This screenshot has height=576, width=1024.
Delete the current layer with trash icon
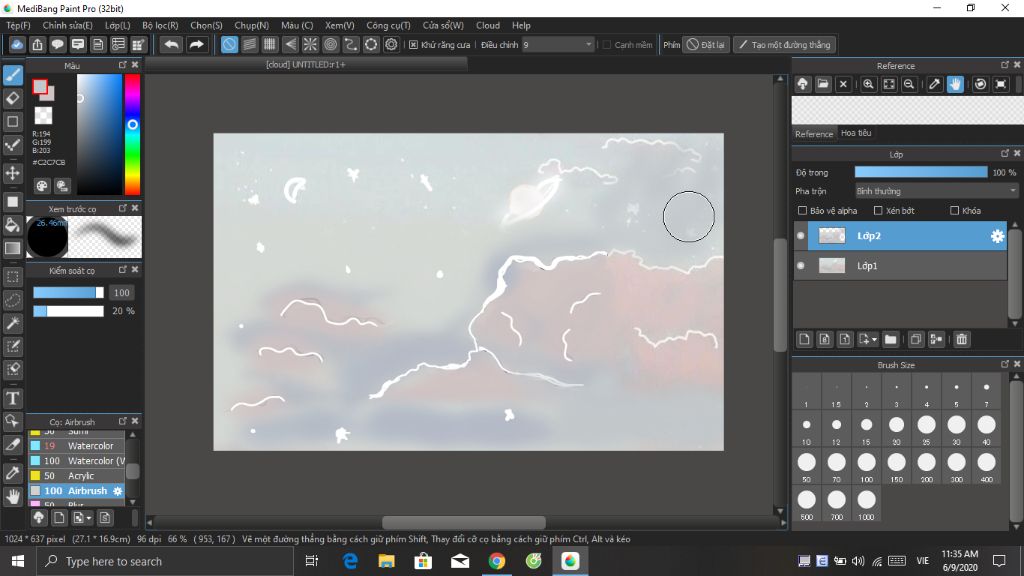[x=961, y=339]
